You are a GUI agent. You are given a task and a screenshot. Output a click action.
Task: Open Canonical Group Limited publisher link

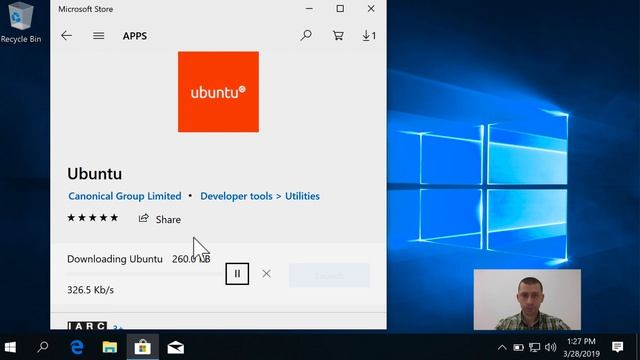pos(124,196)
